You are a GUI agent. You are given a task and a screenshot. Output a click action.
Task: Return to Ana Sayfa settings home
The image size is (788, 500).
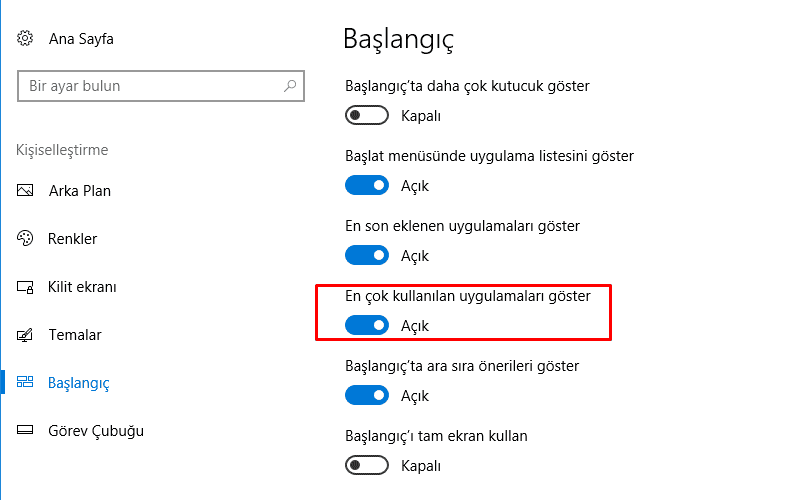(x=80, y=39)
